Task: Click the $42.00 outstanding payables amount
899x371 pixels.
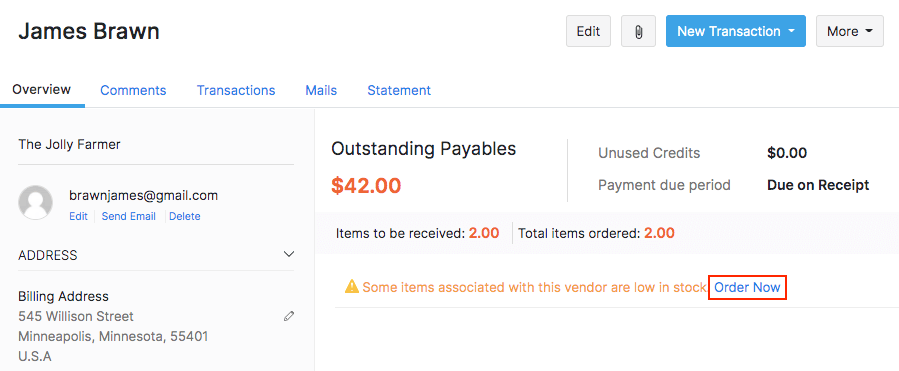Action: pos(366,185)
